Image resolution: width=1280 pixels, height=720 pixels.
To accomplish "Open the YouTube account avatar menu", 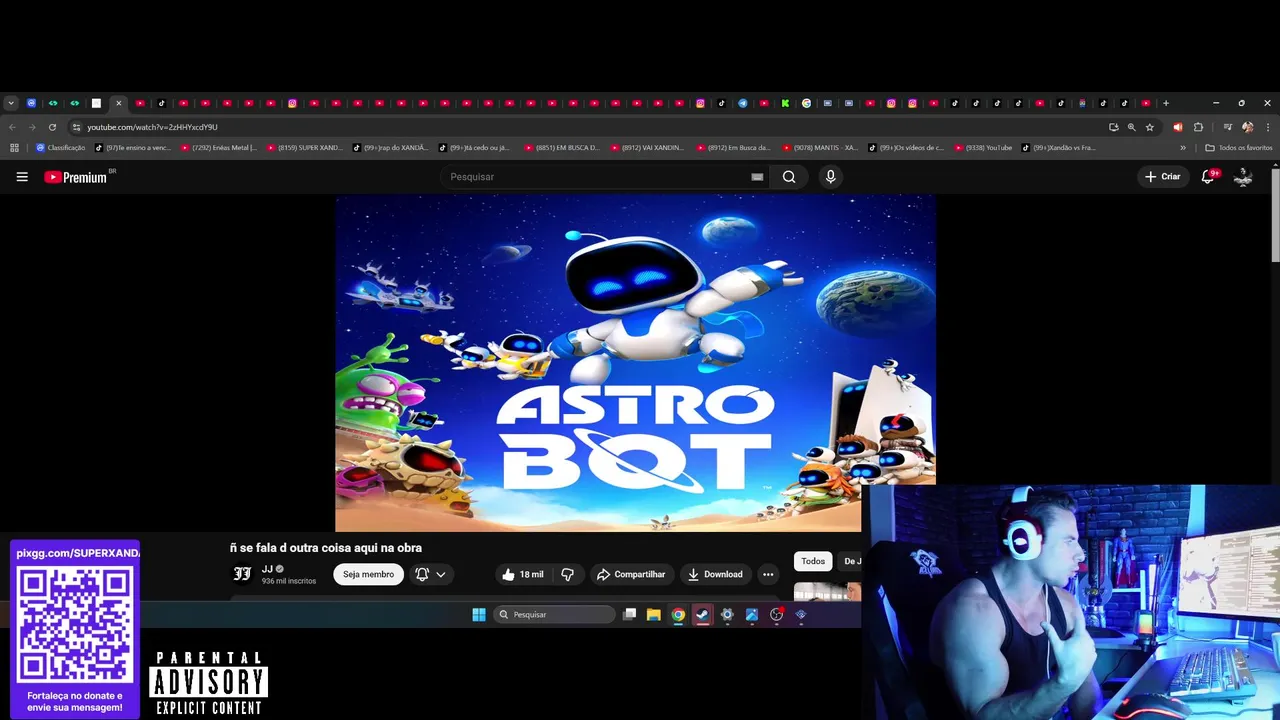I will click(1243, 177).
